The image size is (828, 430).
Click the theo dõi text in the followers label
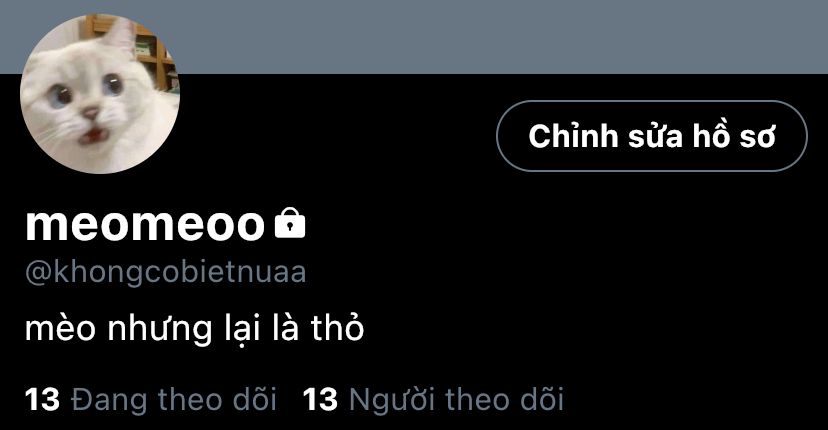pos(505,399)
